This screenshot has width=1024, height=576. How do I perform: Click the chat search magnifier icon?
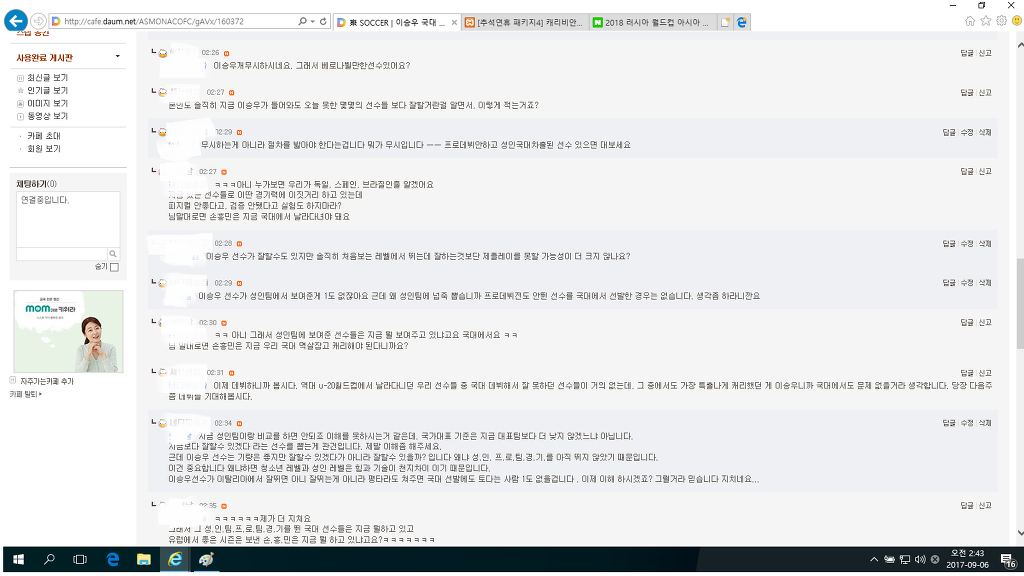(113, 253)
